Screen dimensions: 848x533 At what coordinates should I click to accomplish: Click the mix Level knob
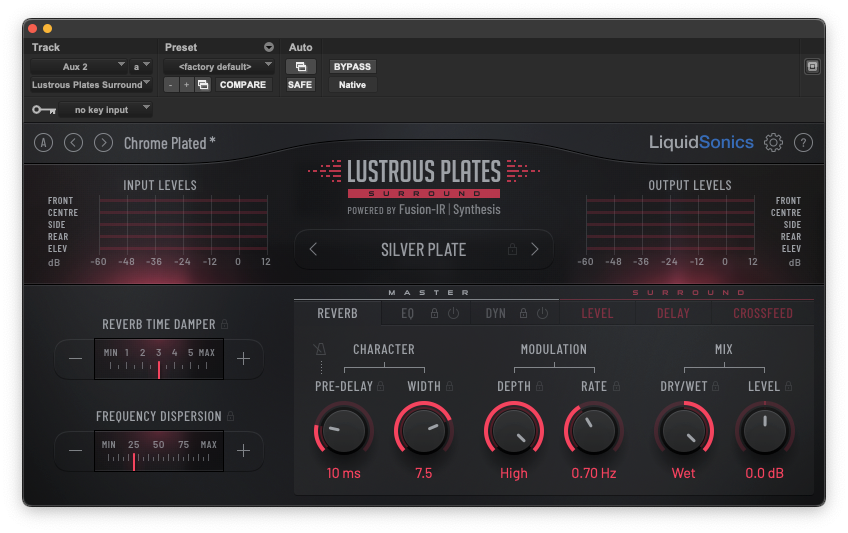click(764, 430)
